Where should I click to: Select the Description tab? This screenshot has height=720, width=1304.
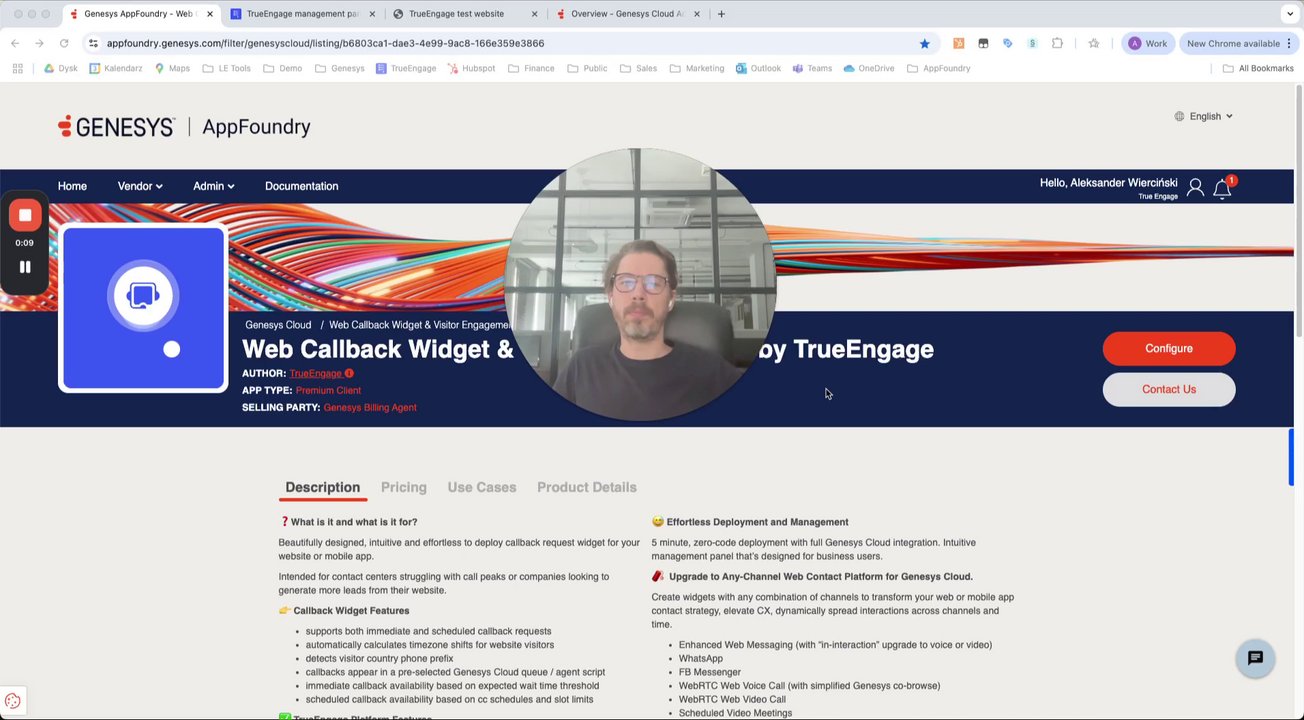click(322, 487)
